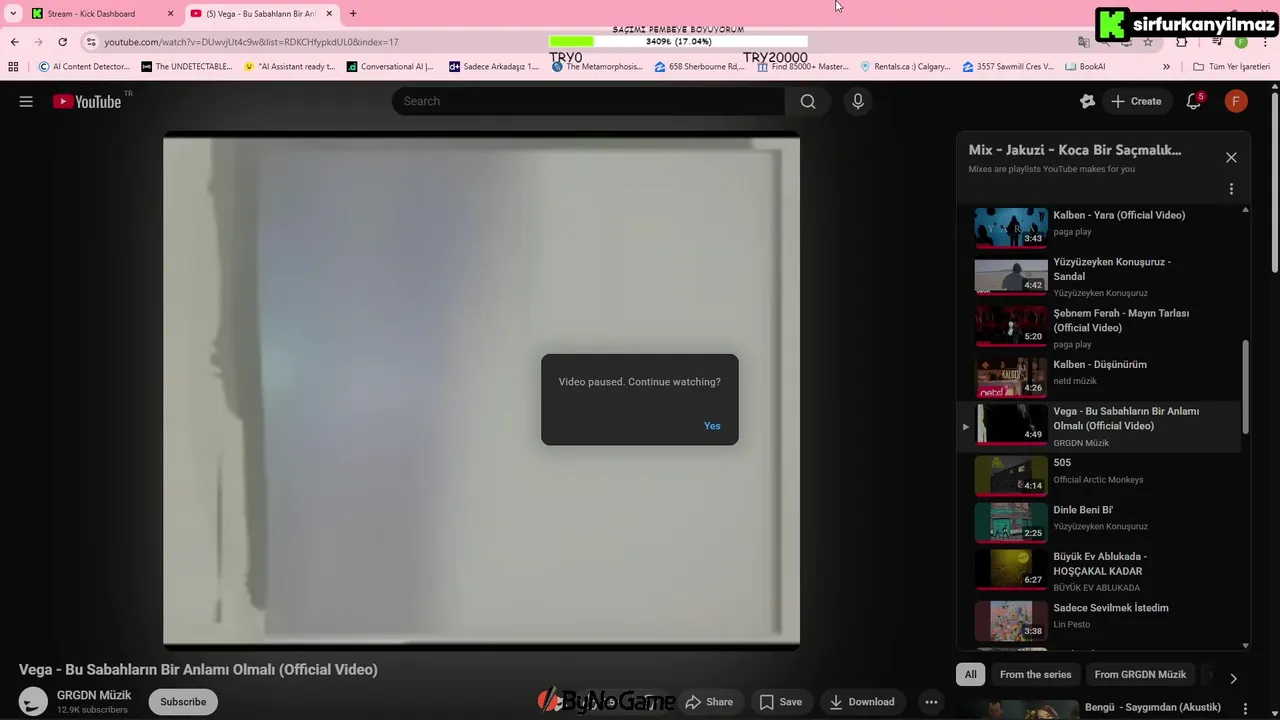Select the From the series chip
The image size is (1280, 720).
click(1035, 674)
